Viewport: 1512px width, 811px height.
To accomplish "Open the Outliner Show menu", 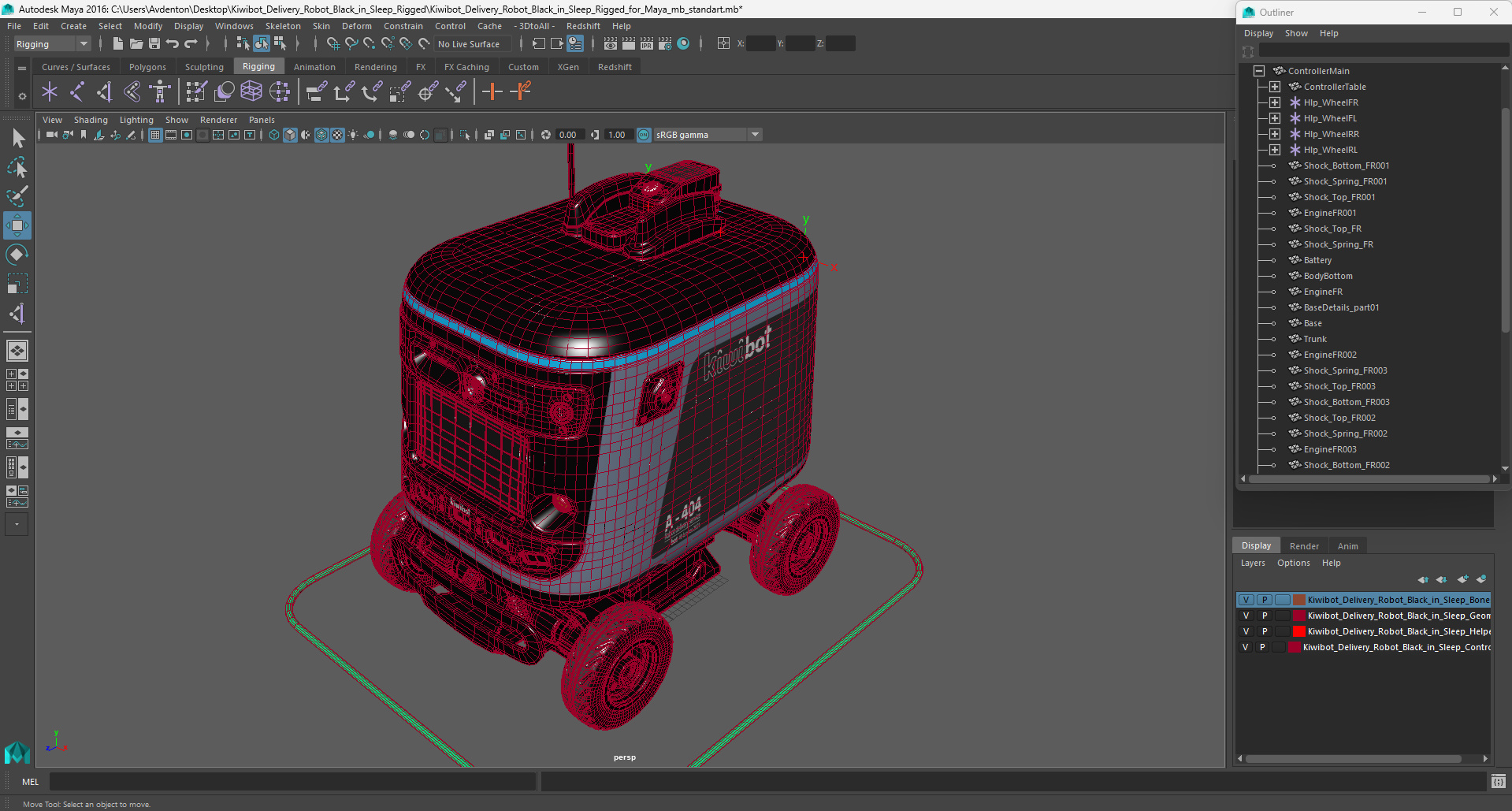I will pos(1296,33).
